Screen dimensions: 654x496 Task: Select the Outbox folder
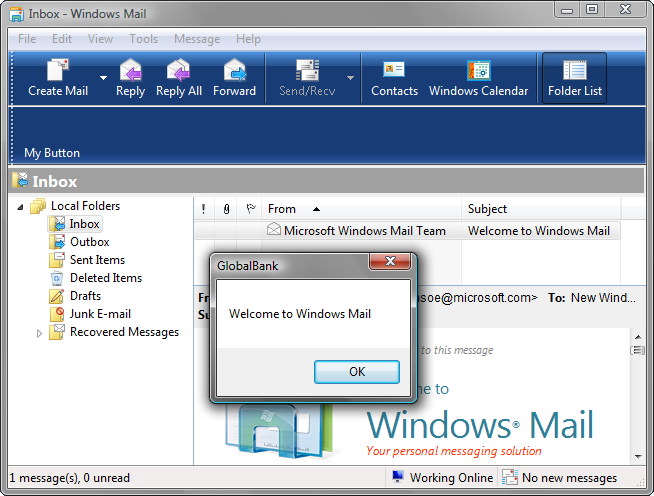click(x=89, y=242)
